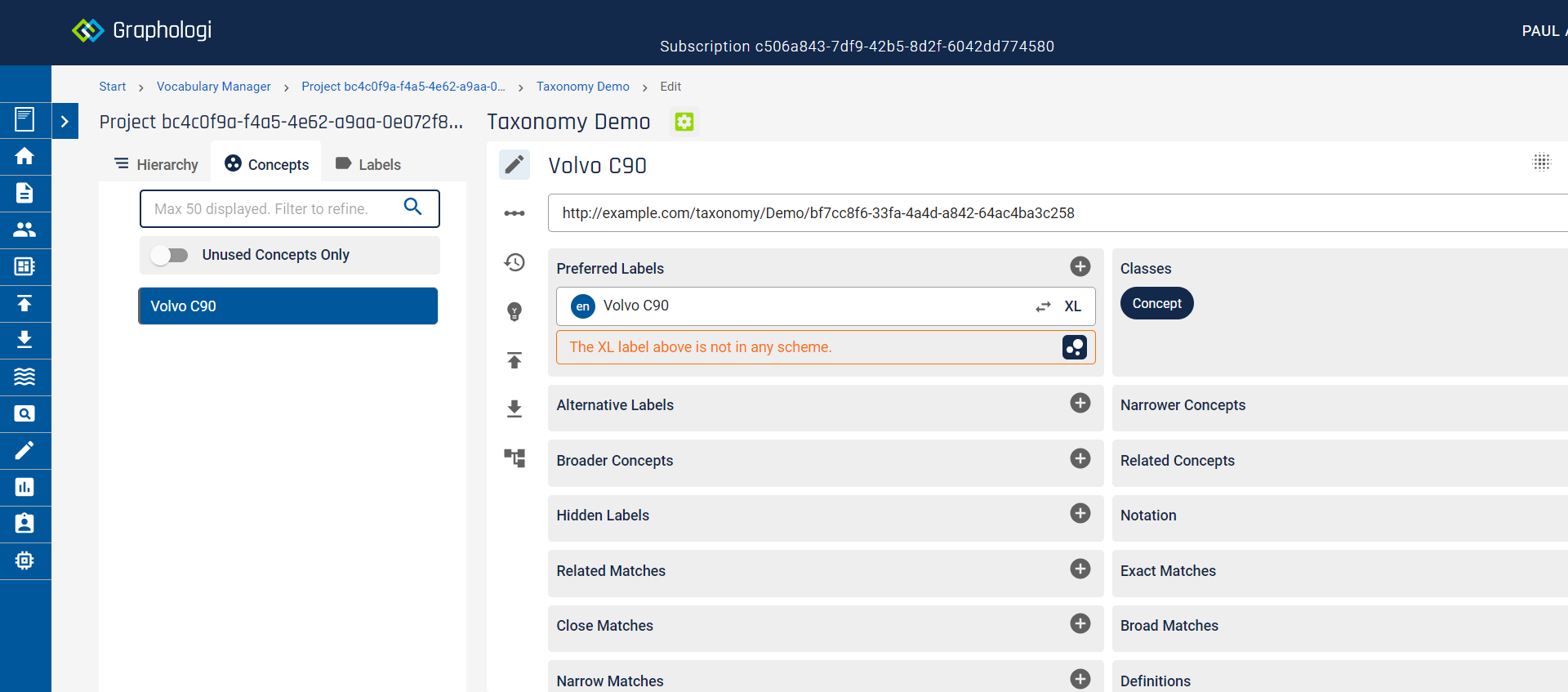Add a Narrow Match with plus
The image size is (1568, 692).
coord(1080,679)
